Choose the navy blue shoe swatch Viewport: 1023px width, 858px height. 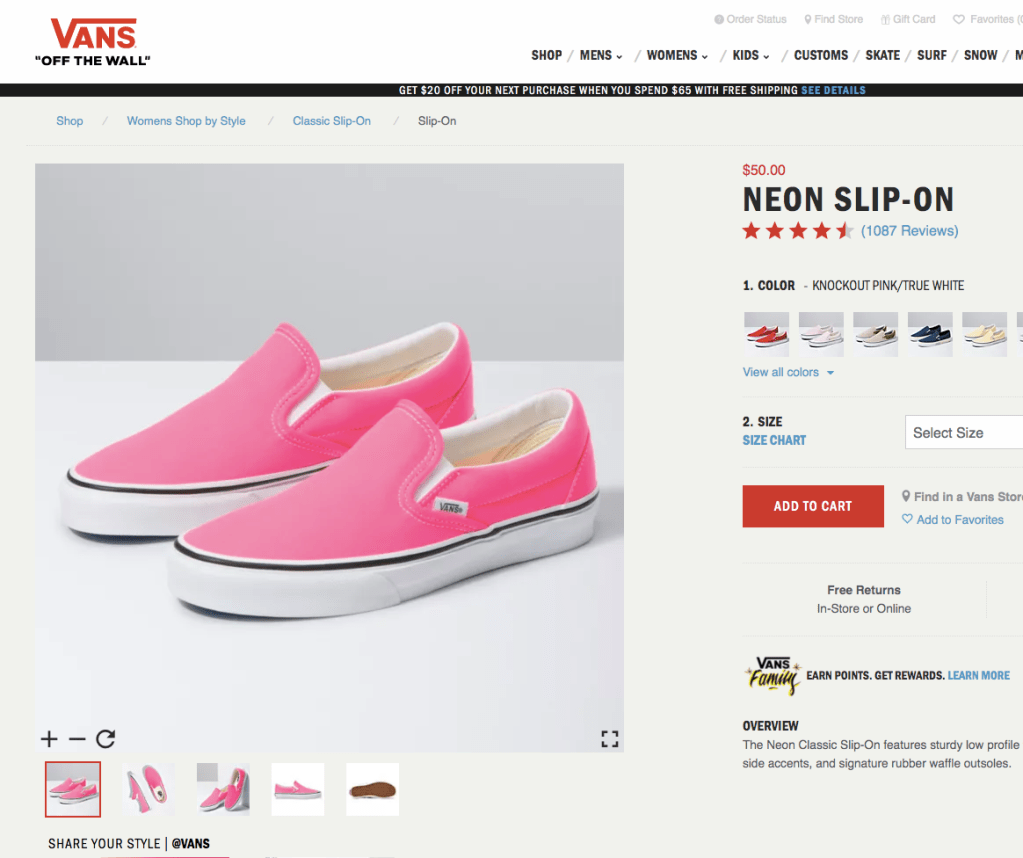929,333
